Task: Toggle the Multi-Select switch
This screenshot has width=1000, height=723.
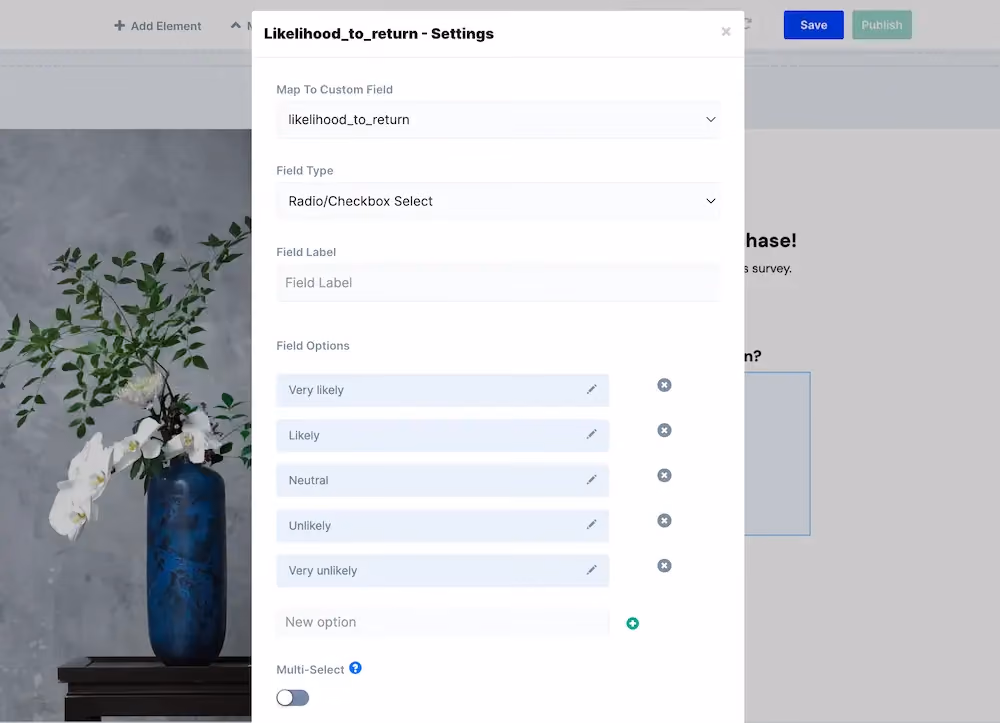Action: [x=293, y=698]
